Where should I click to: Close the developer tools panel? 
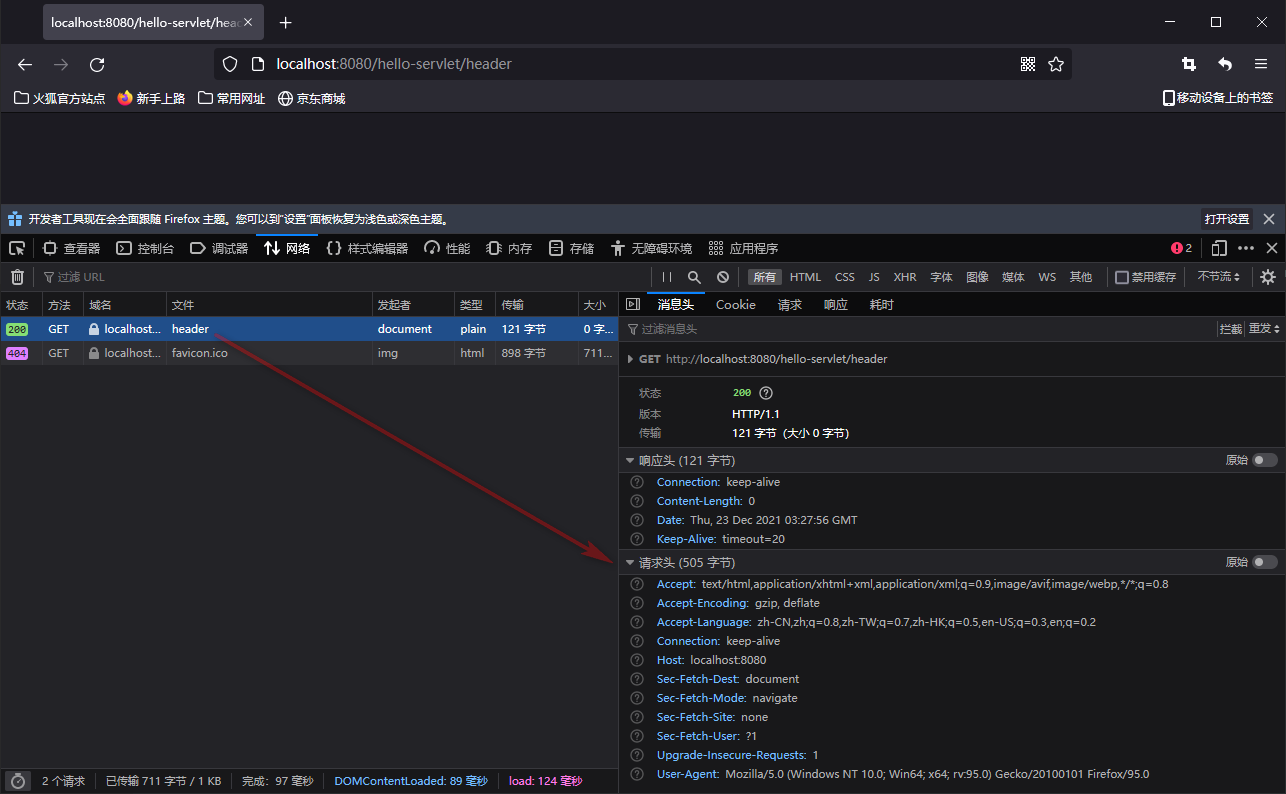[1272, 248]
